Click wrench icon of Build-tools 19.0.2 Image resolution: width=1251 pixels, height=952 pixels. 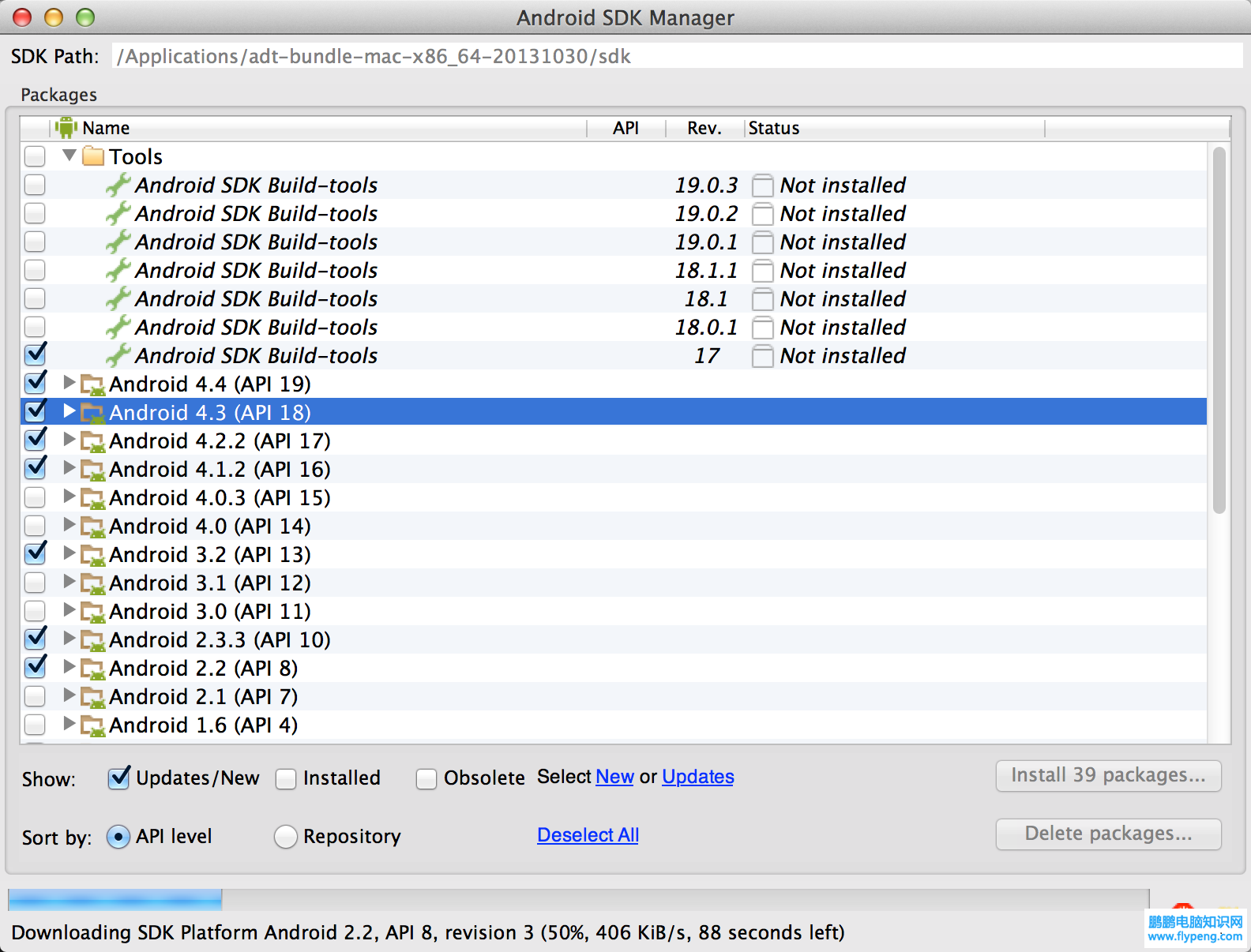tap(118, 213)
